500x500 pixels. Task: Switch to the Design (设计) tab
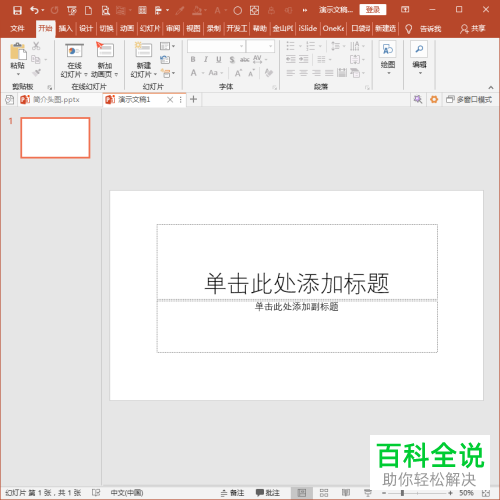pos(86,29)
